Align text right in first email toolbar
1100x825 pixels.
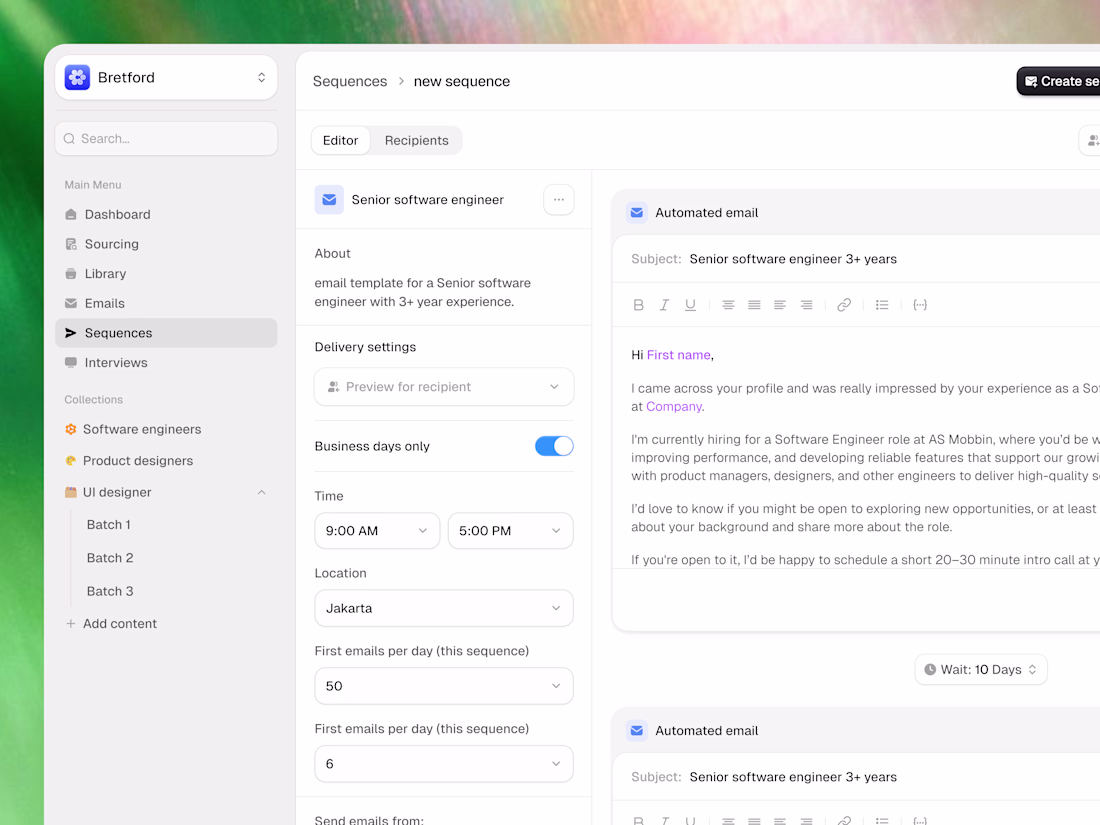(x=807, y=305)
